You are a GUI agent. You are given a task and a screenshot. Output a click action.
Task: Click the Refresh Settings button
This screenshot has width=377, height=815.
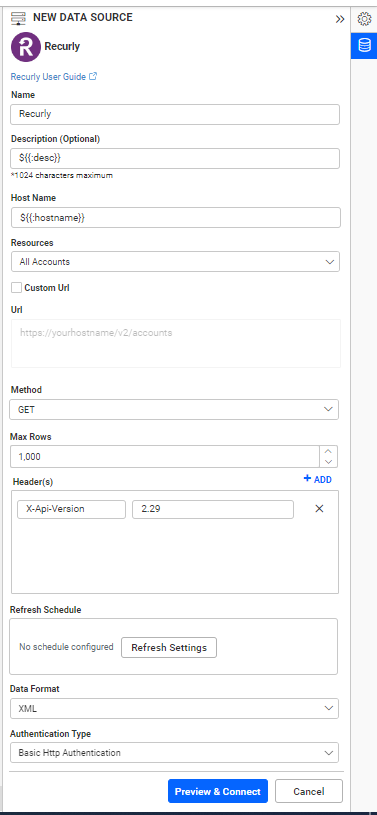pyautogui.click(x=169, y=648)
